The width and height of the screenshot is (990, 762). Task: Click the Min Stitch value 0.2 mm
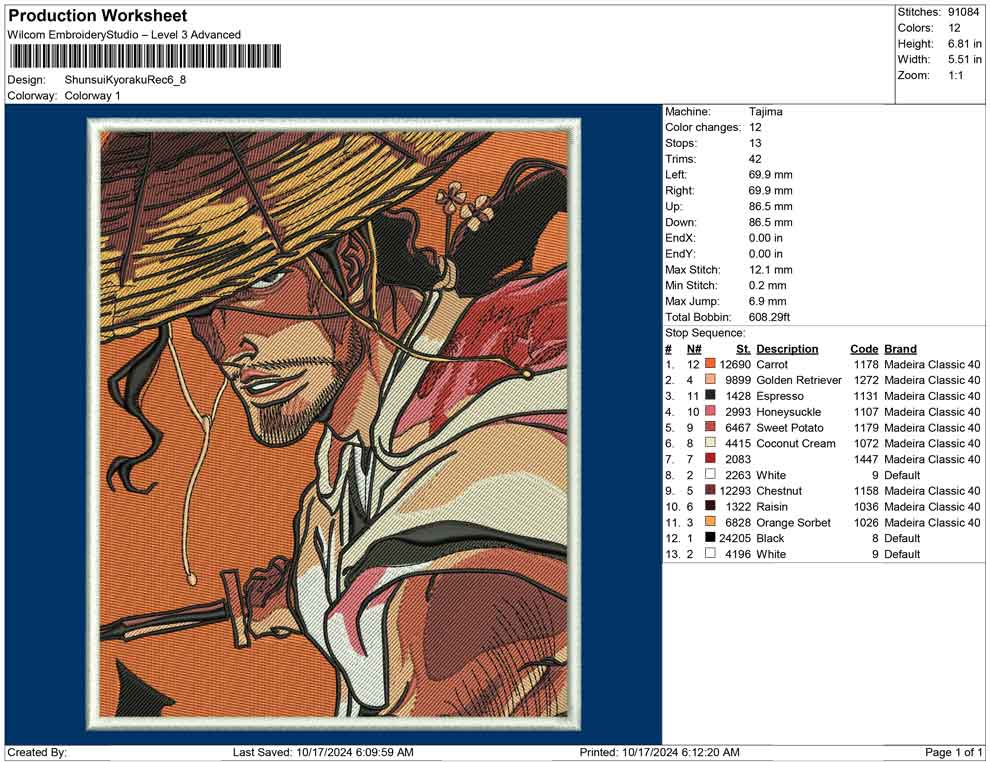(768, 285)
